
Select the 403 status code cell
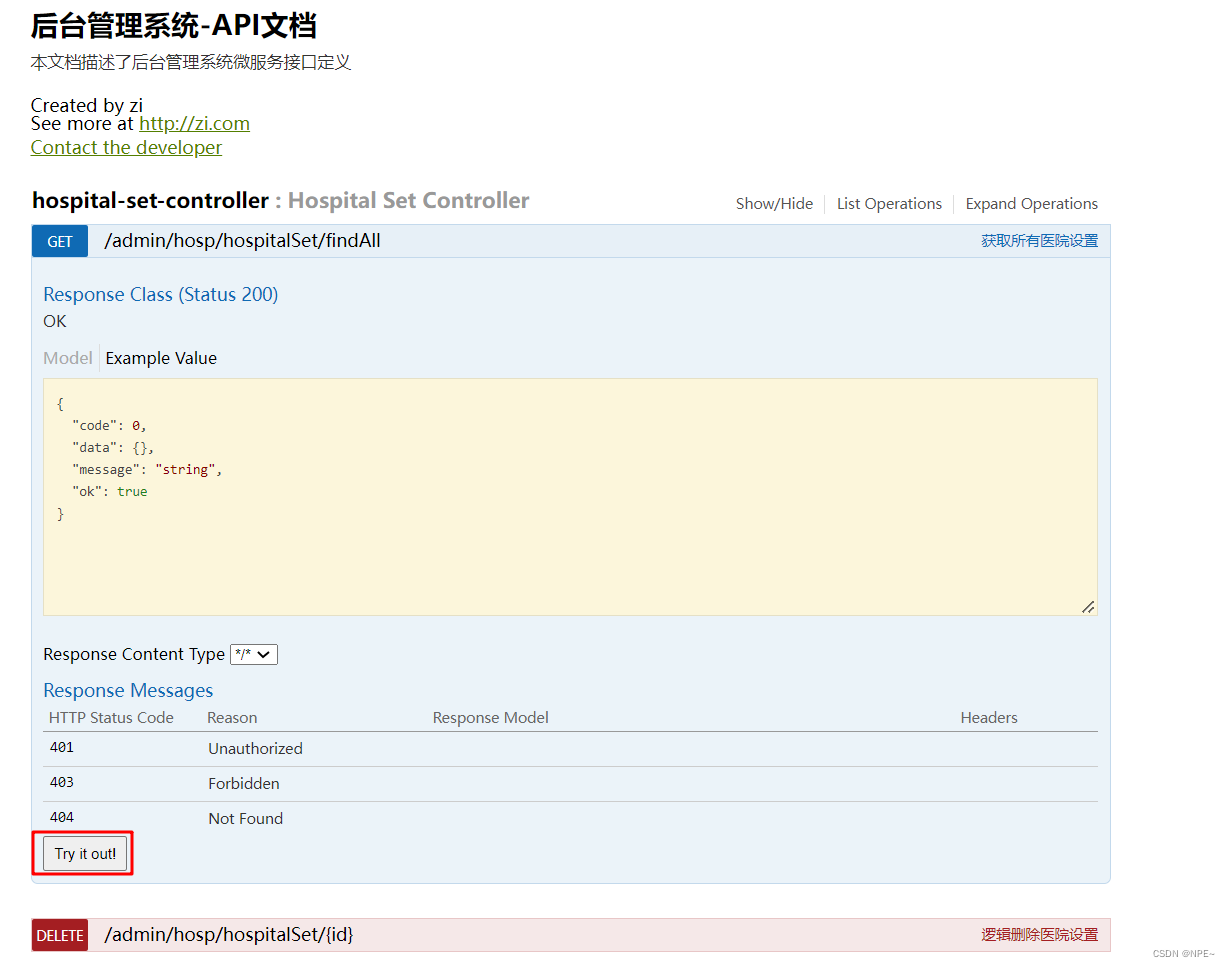62,783
